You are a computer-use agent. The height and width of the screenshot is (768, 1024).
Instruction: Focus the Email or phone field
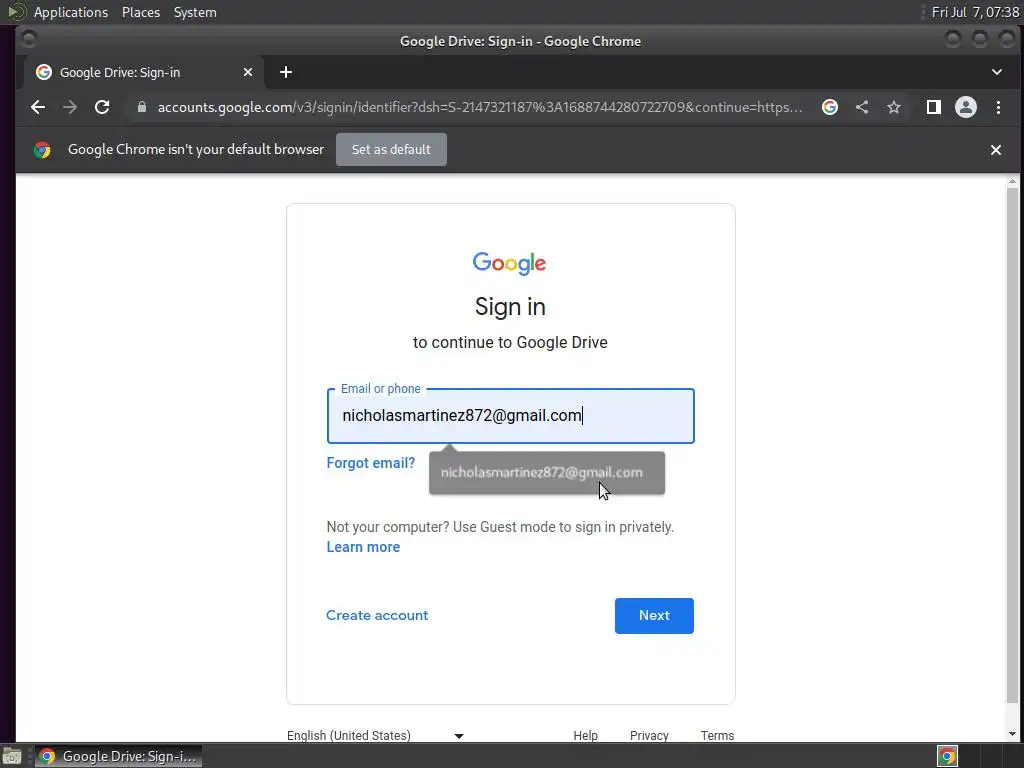click(511, 416)
